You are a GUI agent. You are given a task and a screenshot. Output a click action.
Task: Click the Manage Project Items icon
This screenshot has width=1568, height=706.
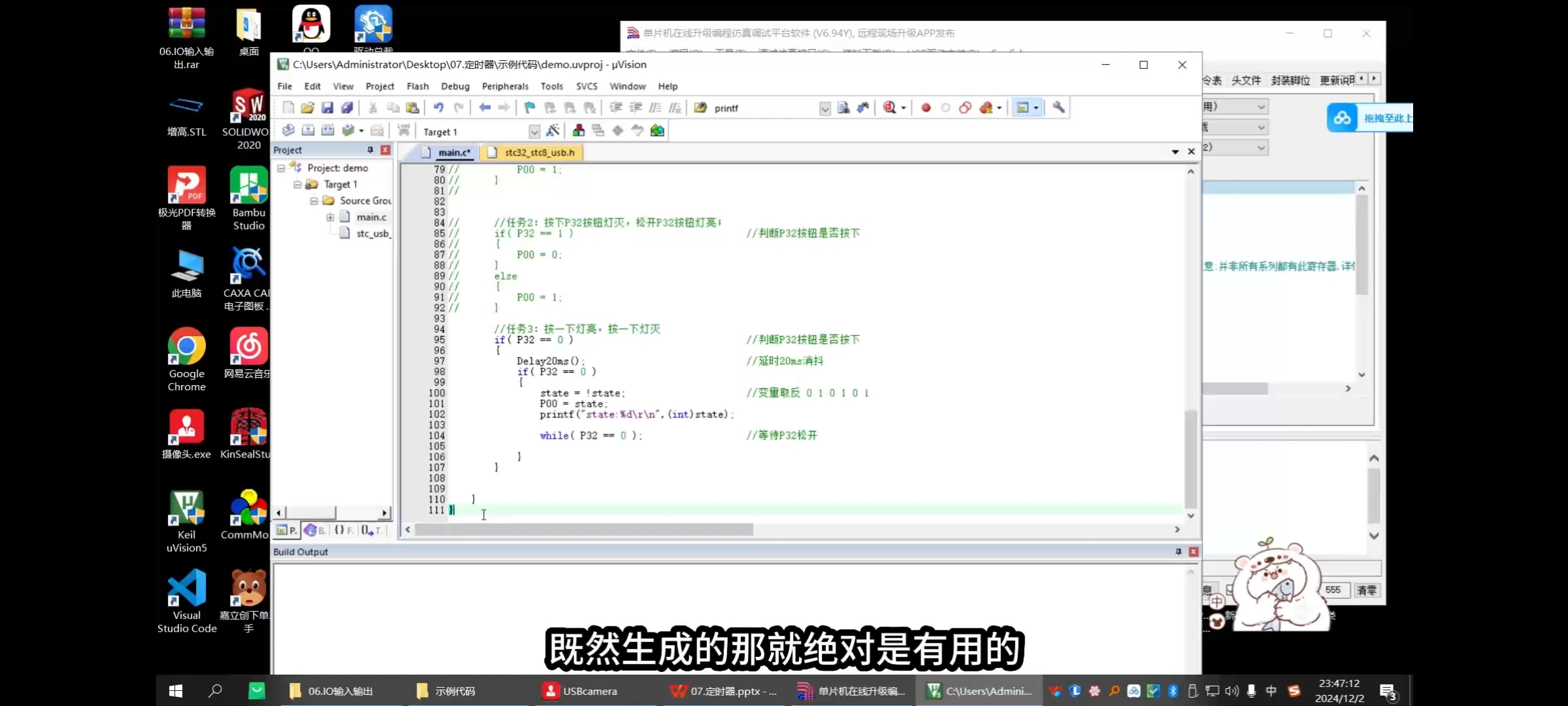[x=579, y=130]
